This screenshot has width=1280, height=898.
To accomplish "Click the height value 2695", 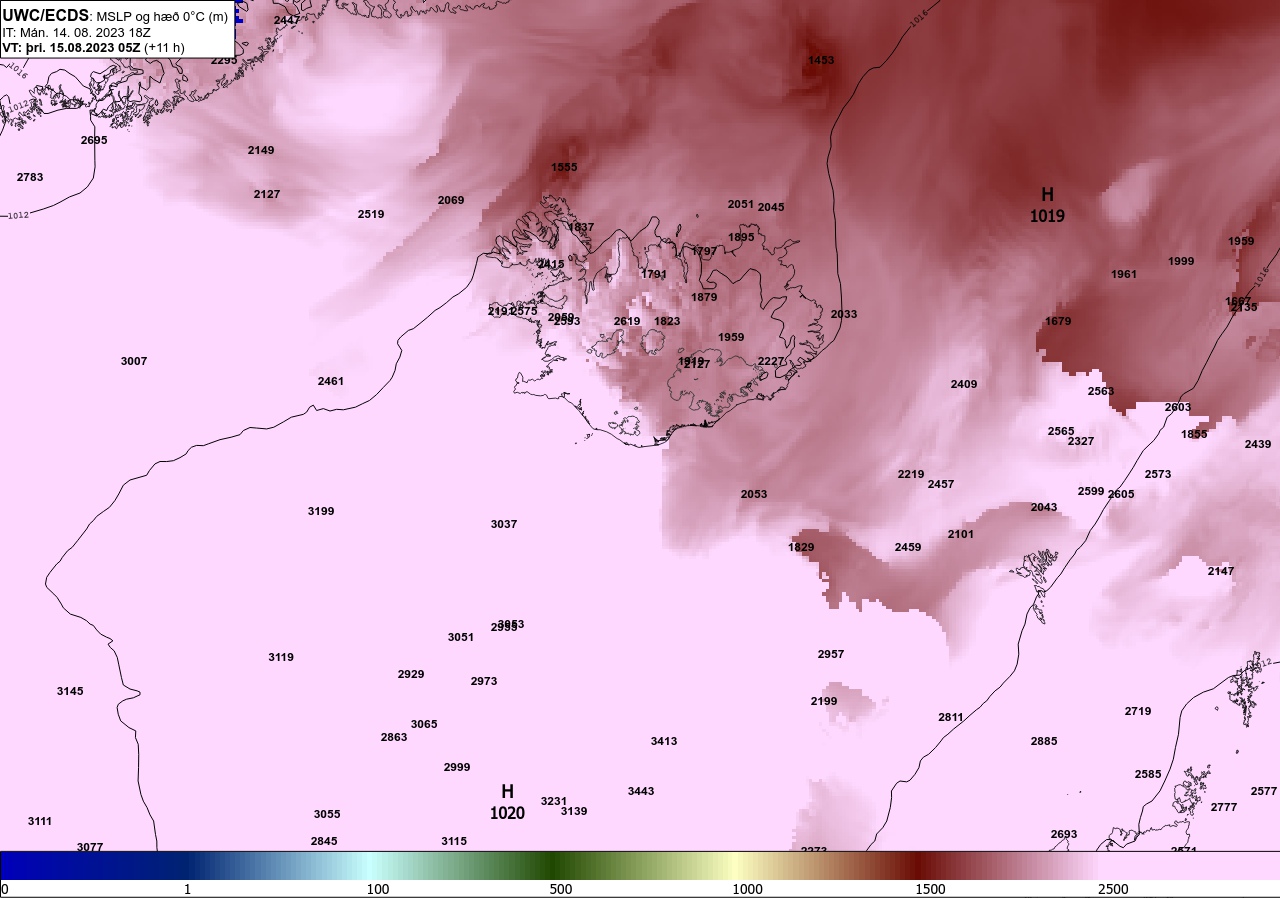I will pyautogui.click(x=94, y=140).
